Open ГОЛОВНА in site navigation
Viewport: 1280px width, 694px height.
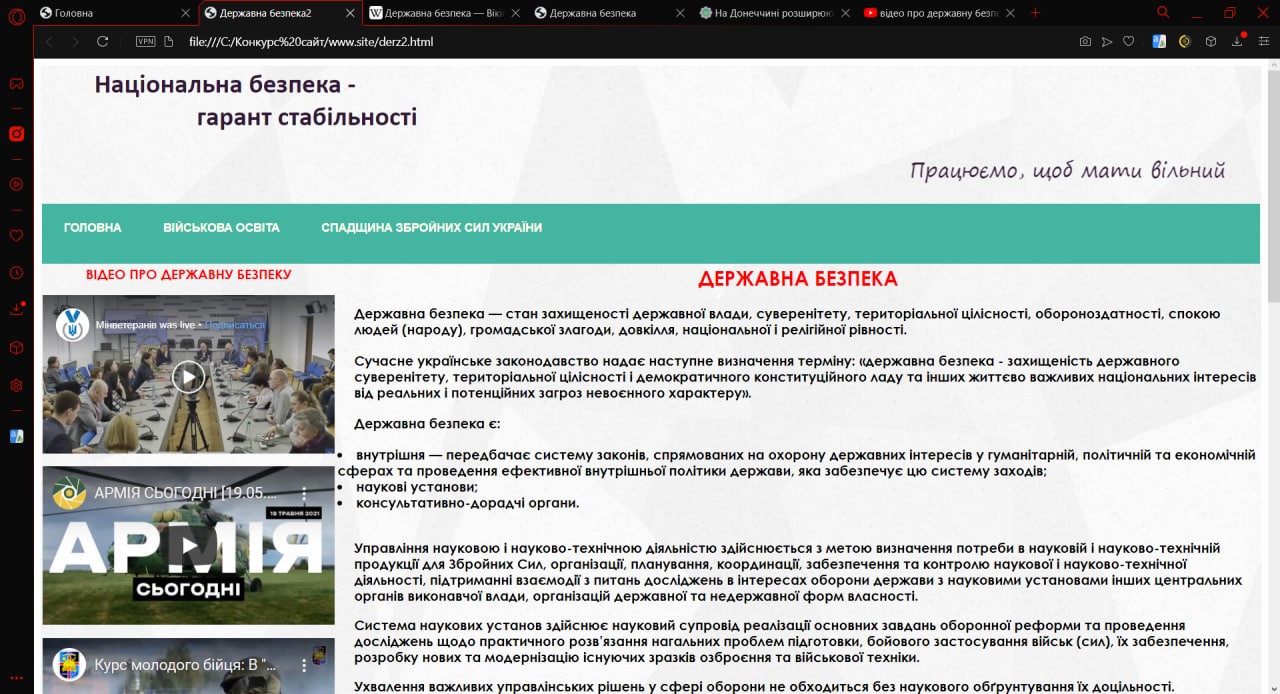click(93, 228)
